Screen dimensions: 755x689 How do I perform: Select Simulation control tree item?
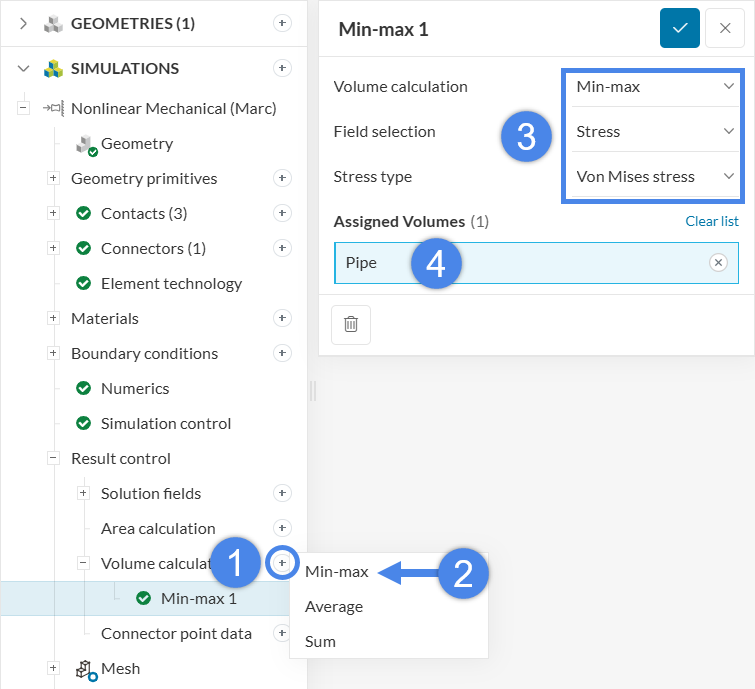(165, 423)
